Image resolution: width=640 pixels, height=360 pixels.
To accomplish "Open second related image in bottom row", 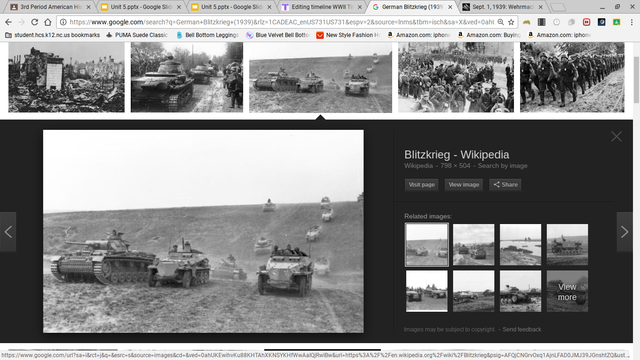I will 473,291.
